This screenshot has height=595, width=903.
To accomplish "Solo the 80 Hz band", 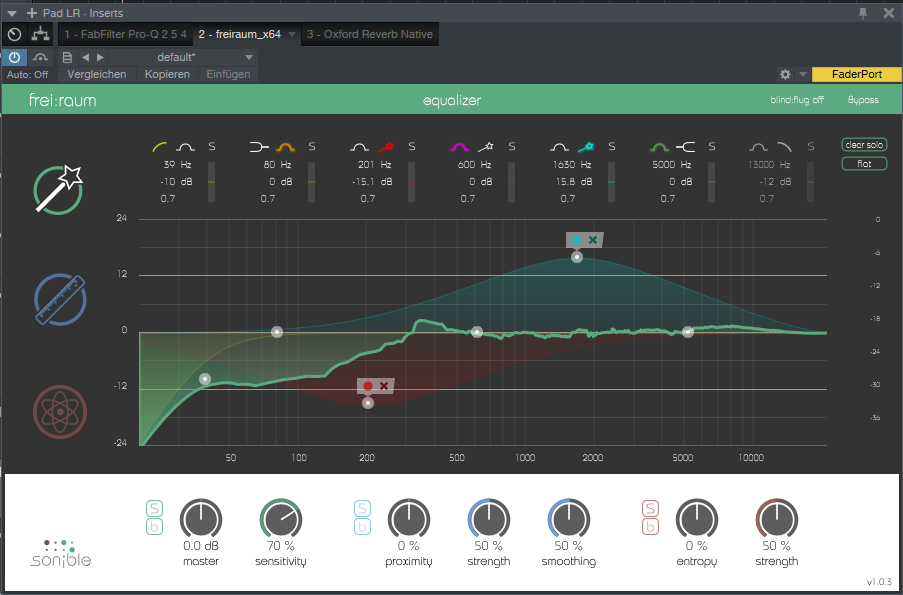I will click(312, 147).
